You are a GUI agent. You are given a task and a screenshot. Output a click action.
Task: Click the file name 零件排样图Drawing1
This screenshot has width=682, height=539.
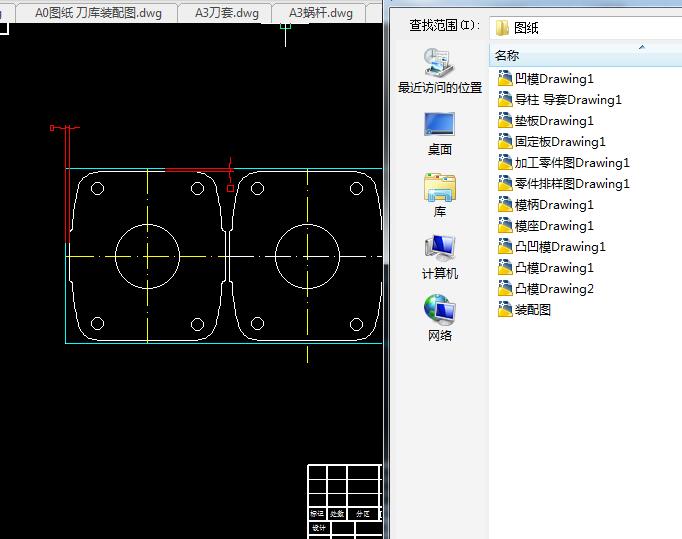pyautogui.click(x=572, y=184)
